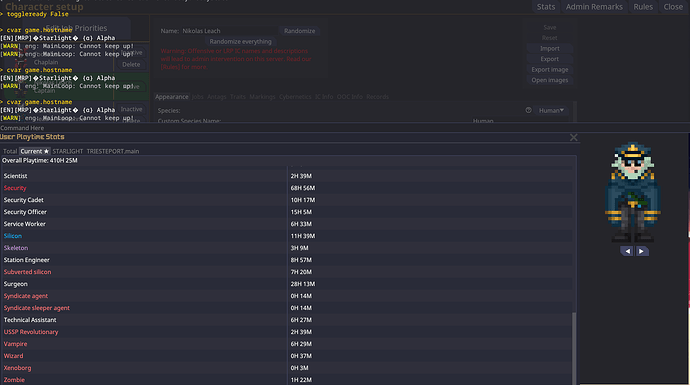Viewport: 690px width, 385px height.
Task: Click Export image
Action: pyautogui.click(x=550, y=70)
